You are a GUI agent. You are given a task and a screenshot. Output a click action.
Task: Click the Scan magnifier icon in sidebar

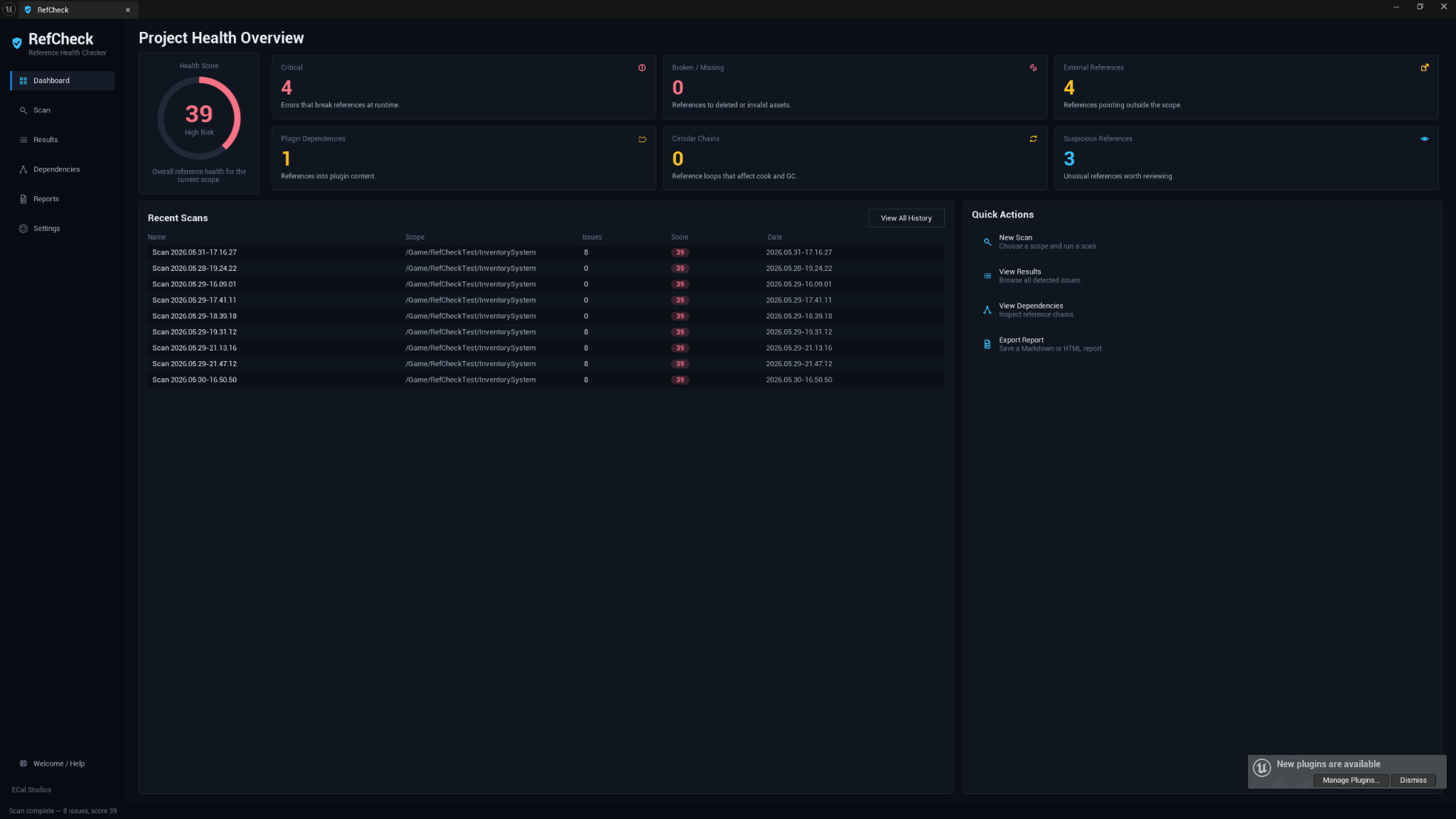23,110
